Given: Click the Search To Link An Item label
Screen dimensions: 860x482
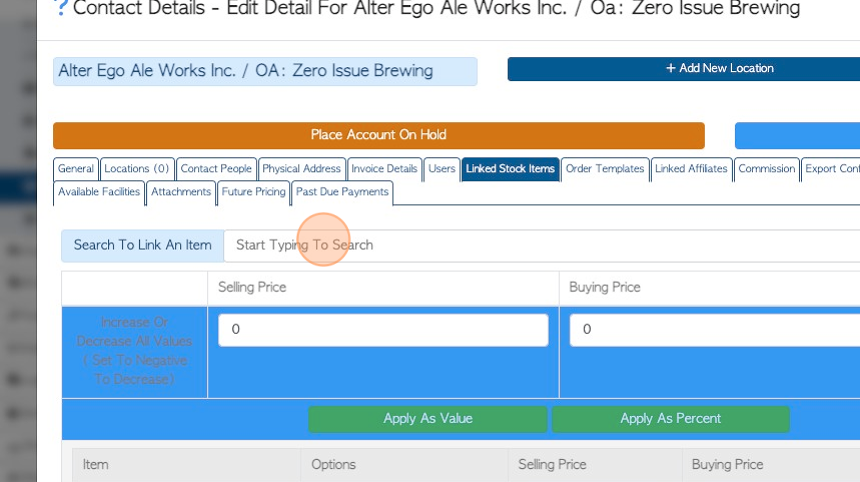Looking at the screenshot, I should click(143, 245).
